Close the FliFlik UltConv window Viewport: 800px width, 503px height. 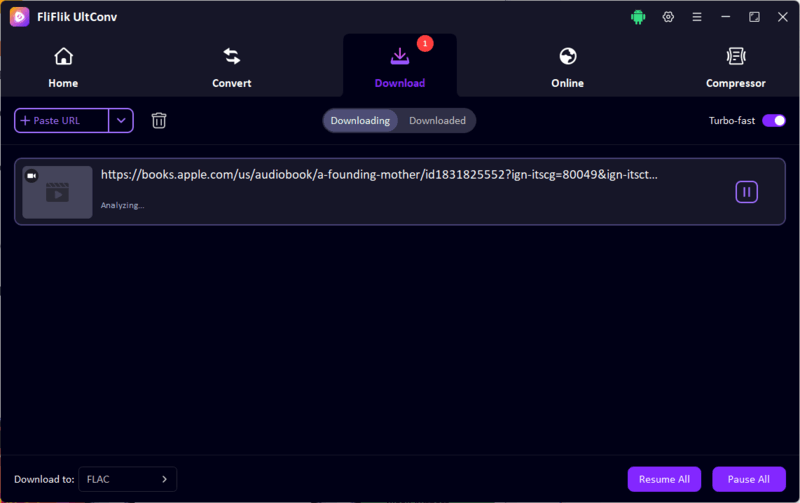783,17
